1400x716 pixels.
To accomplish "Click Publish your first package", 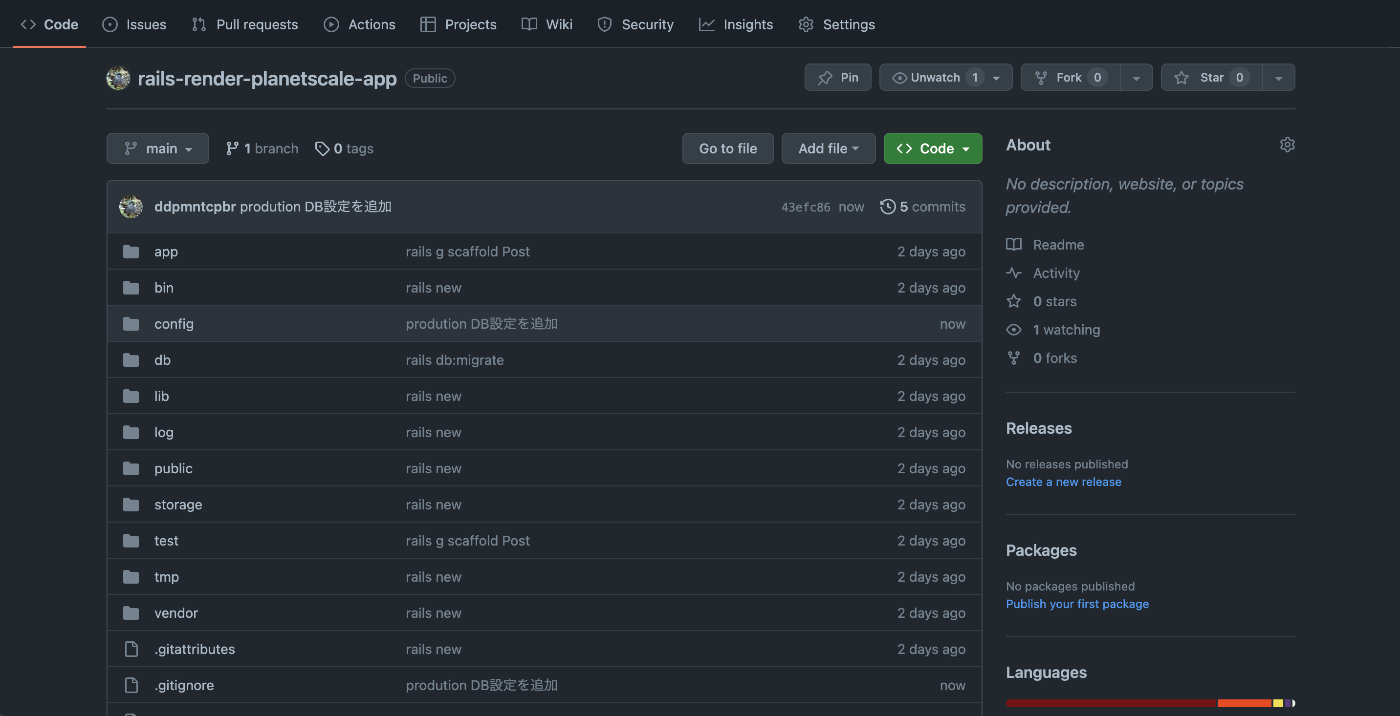I will pos(1077,604).
